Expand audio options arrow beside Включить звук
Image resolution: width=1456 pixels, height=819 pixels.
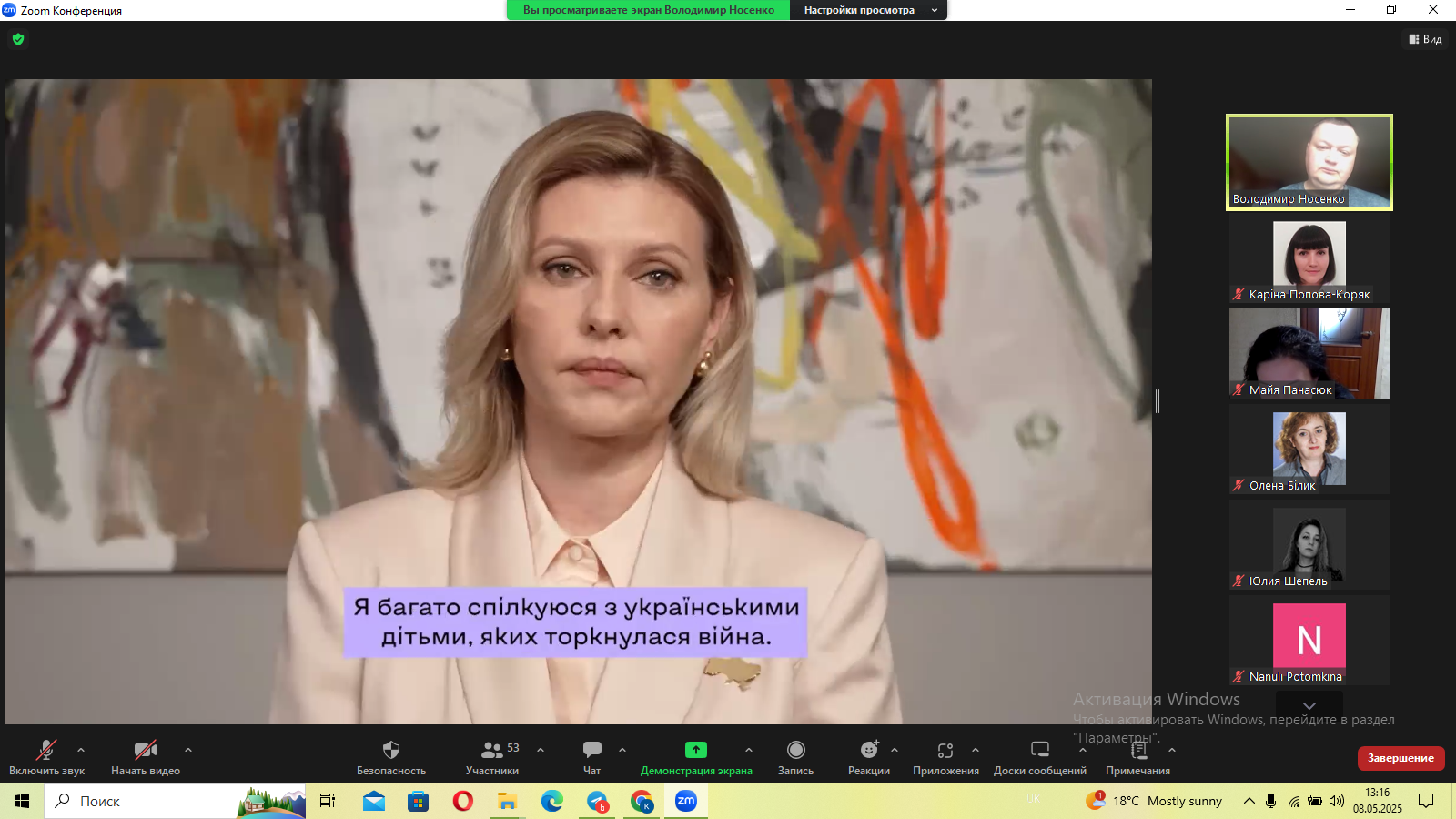point(81,750)
